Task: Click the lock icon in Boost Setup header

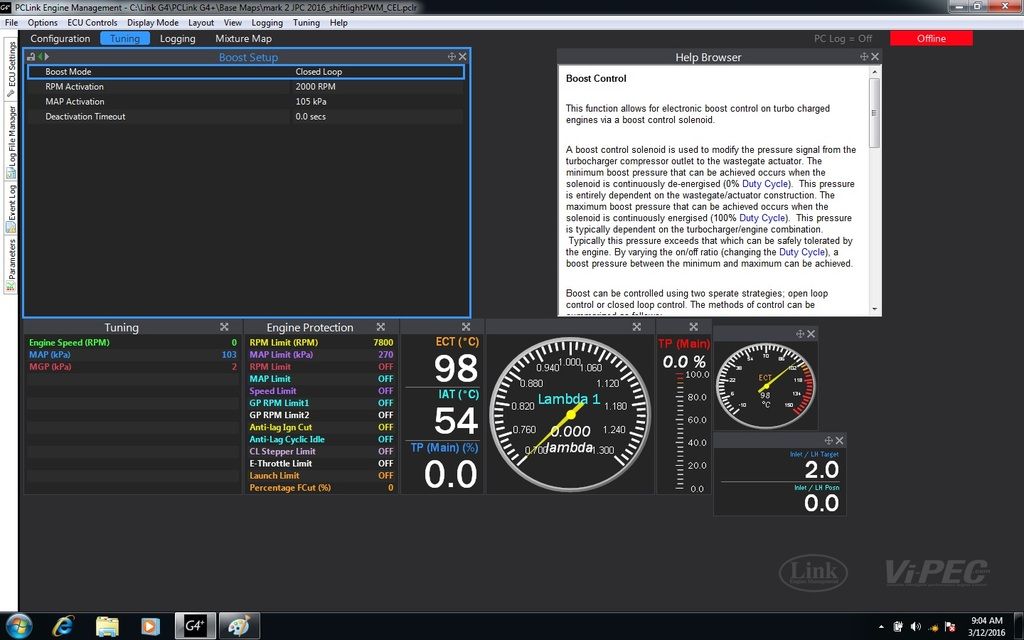Action: click(30, 57)
